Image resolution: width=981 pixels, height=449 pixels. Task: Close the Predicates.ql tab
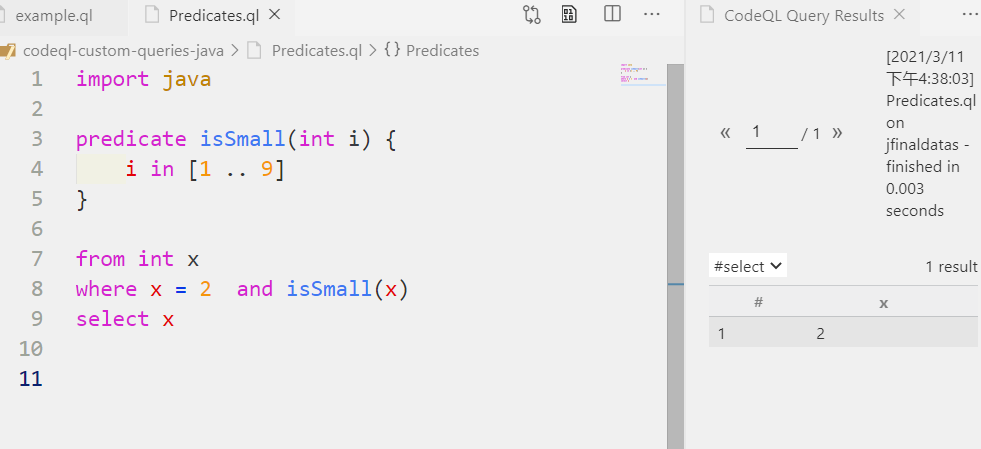(274, 14)
